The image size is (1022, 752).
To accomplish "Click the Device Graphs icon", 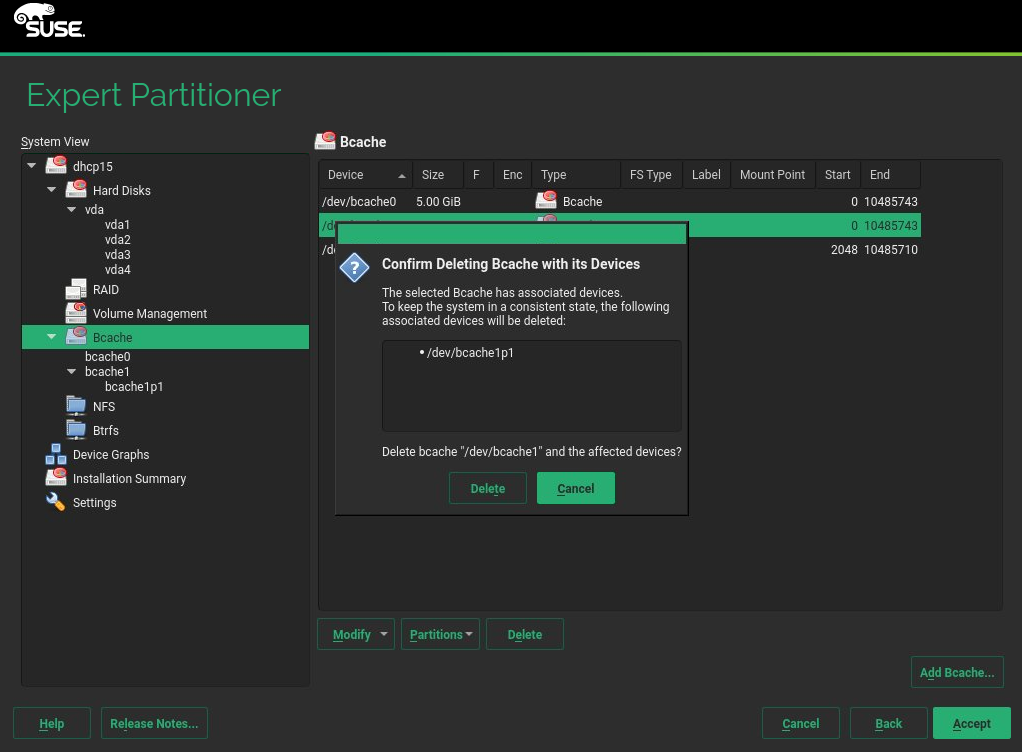I will coord(56,455).
